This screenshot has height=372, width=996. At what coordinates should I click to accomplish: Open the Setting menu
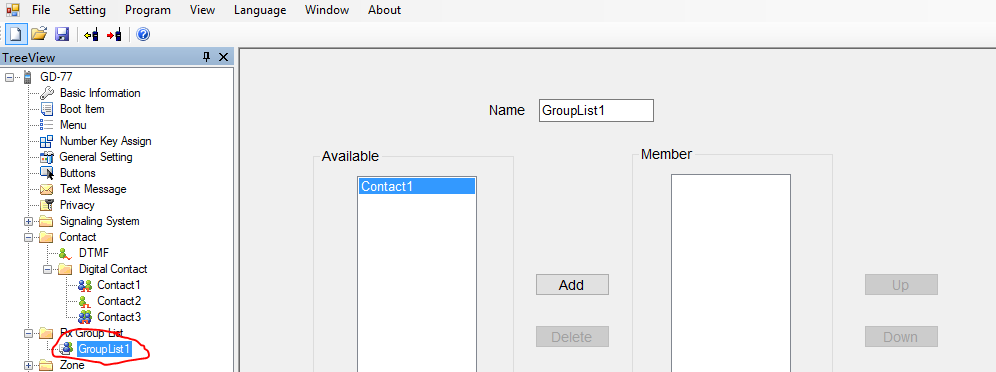[x=88, y=10]
